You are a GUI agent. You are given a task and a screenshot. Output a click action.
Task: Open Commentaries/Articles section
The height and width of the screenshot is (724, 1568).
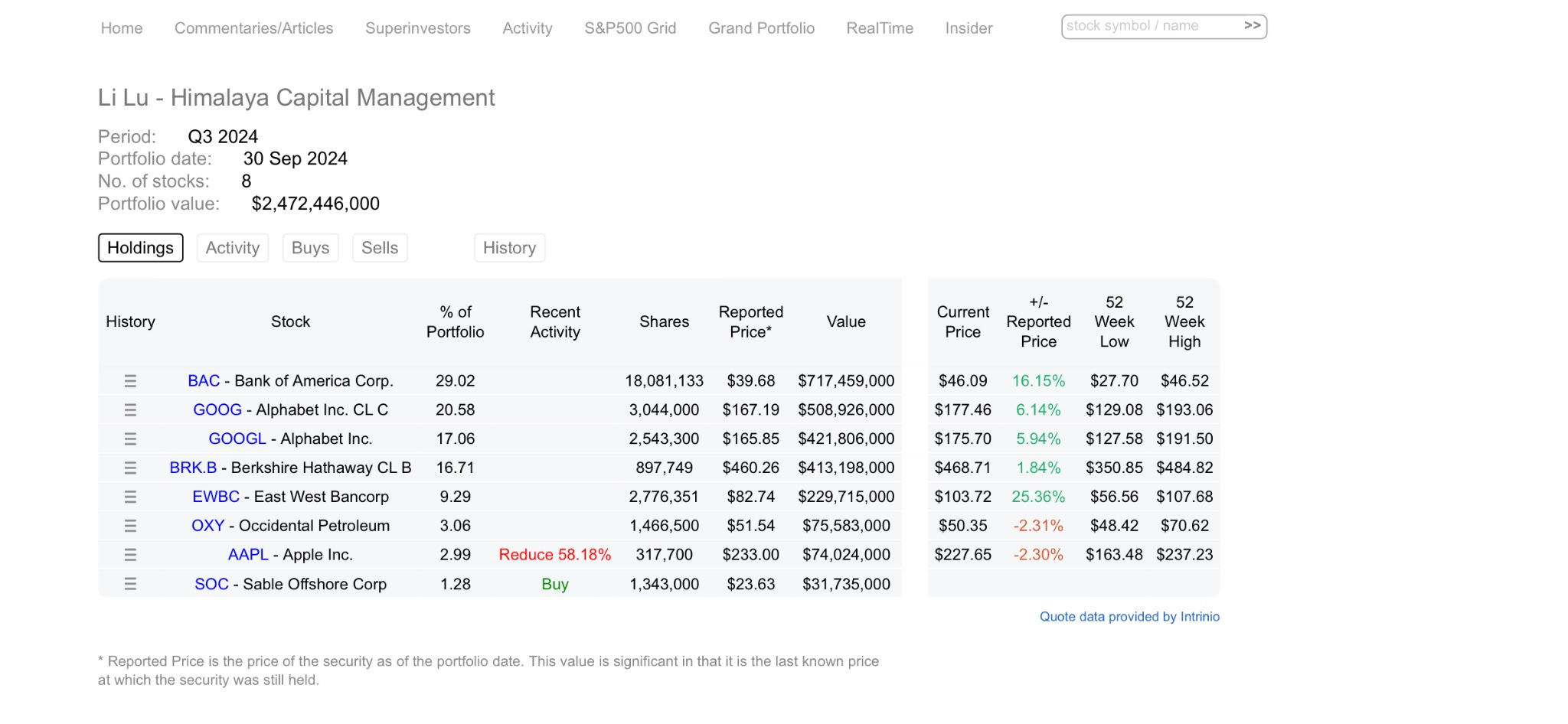(x=254, y=28)
